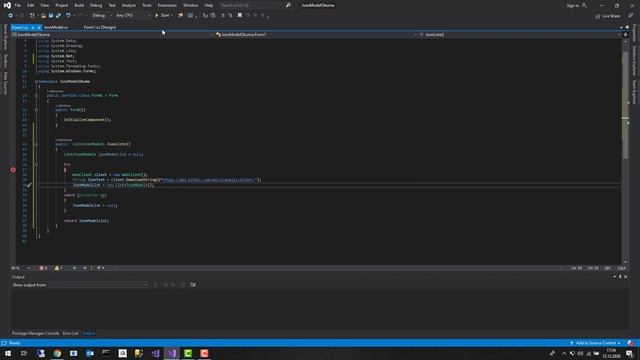Open the Test menu
Image resolution: width=640 pixels, height=360 pixels.
coord(112,5)
